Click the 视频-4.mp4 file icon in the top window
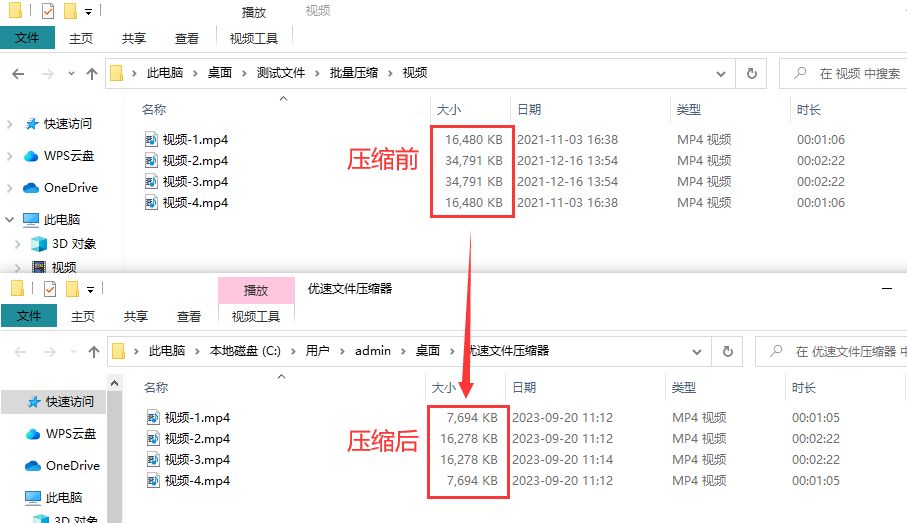 pos(151,202)
